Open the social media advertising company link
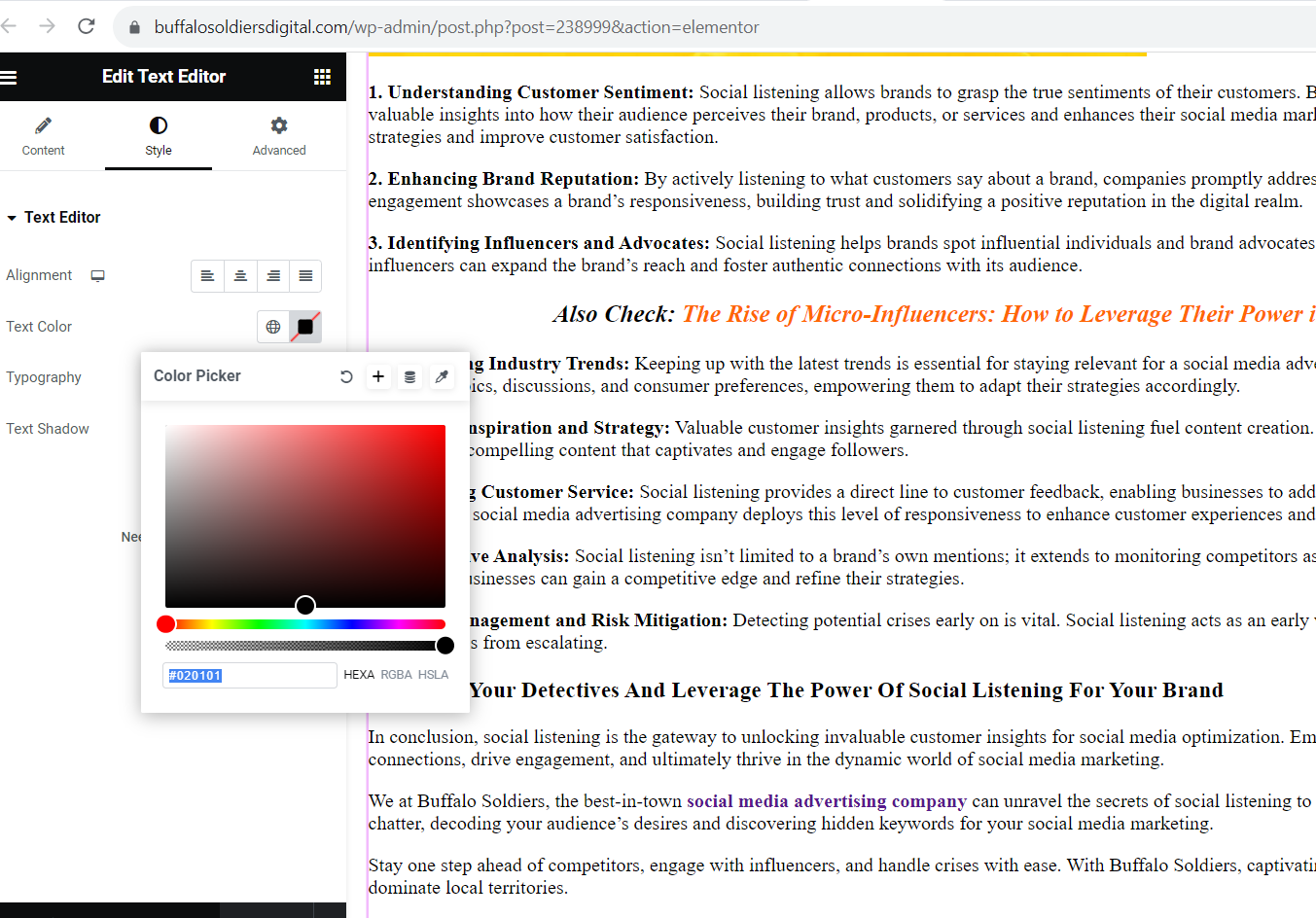 click(x=826, y=800)
